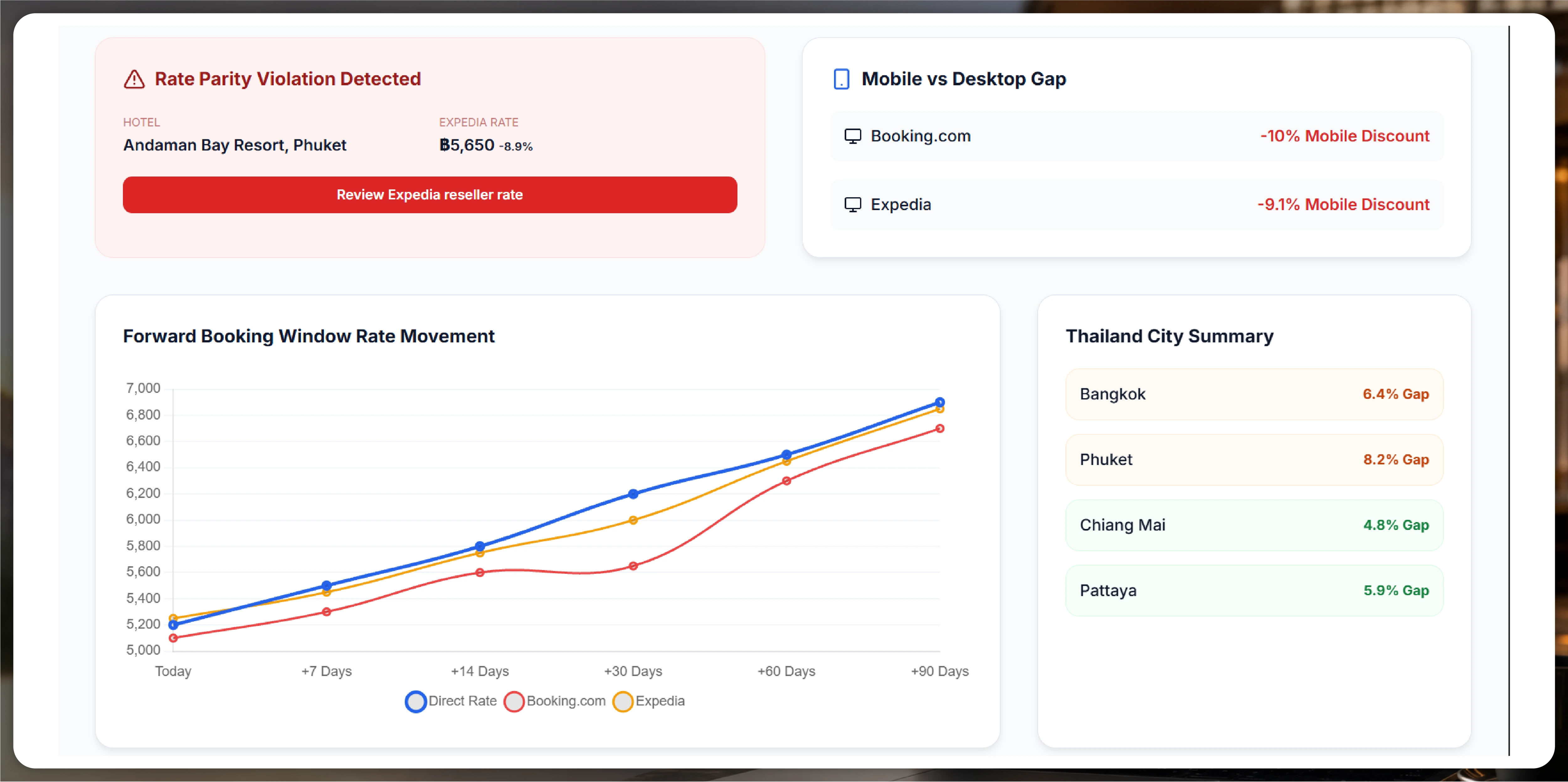The image size is (1568, 782).
Task: Click the mobile phone icon beside Mobile vs Desktop Gap
Action: tap(841, 79)
